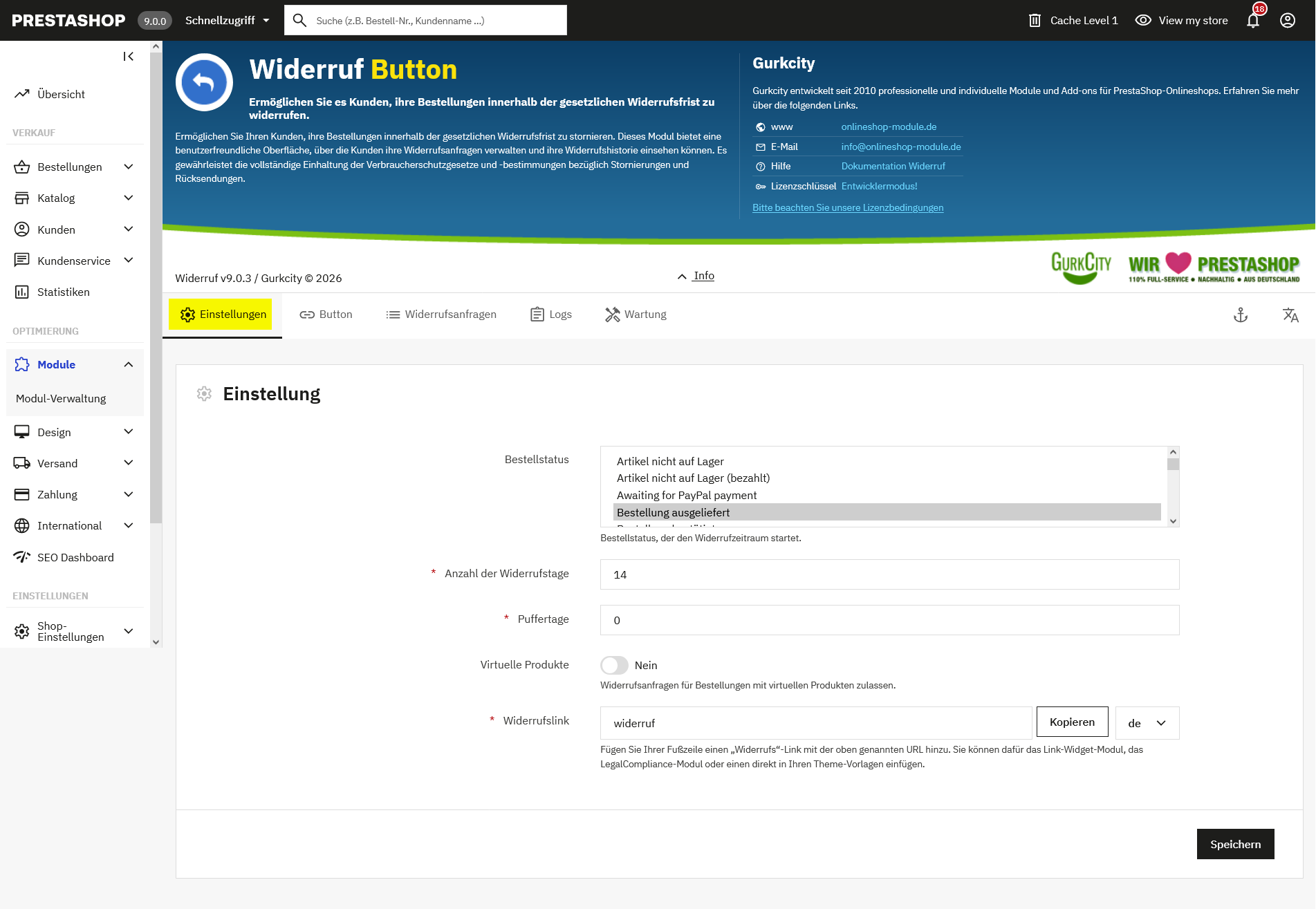Click the search magnifier icon
The image size is (1316, 909).
pos(299,20)
